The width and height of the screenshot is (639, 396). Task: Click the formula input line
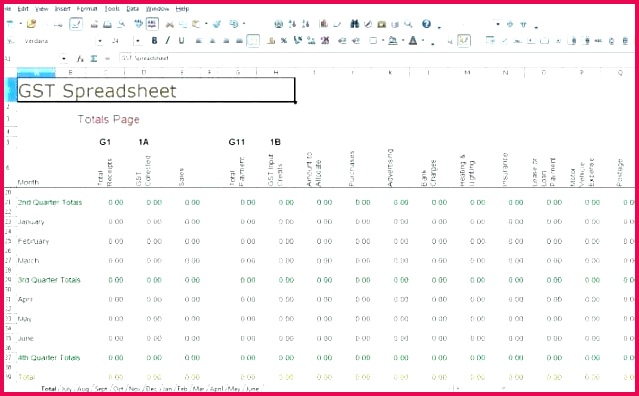(x=377, y=58)
